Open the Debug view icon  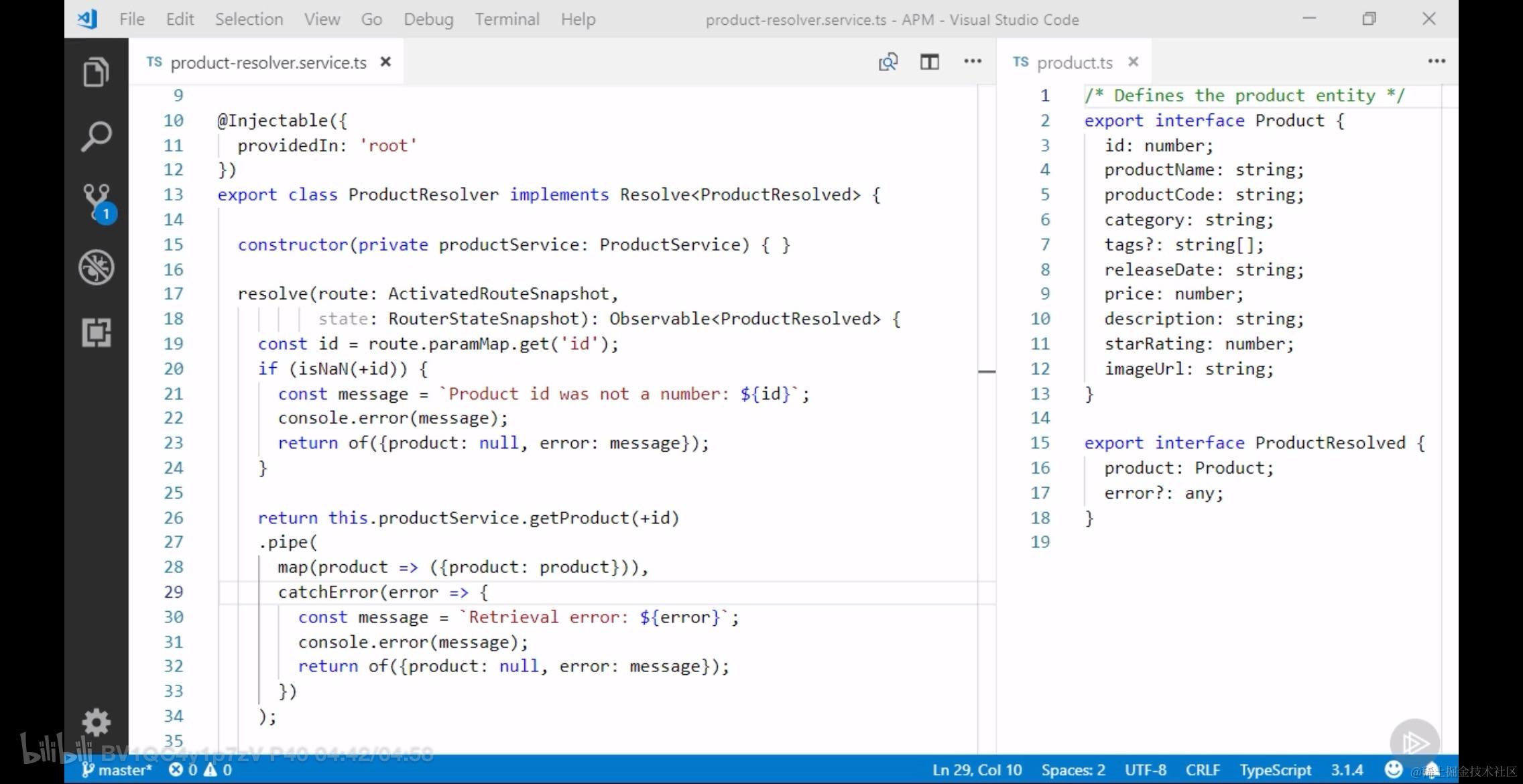coord(96,267)
